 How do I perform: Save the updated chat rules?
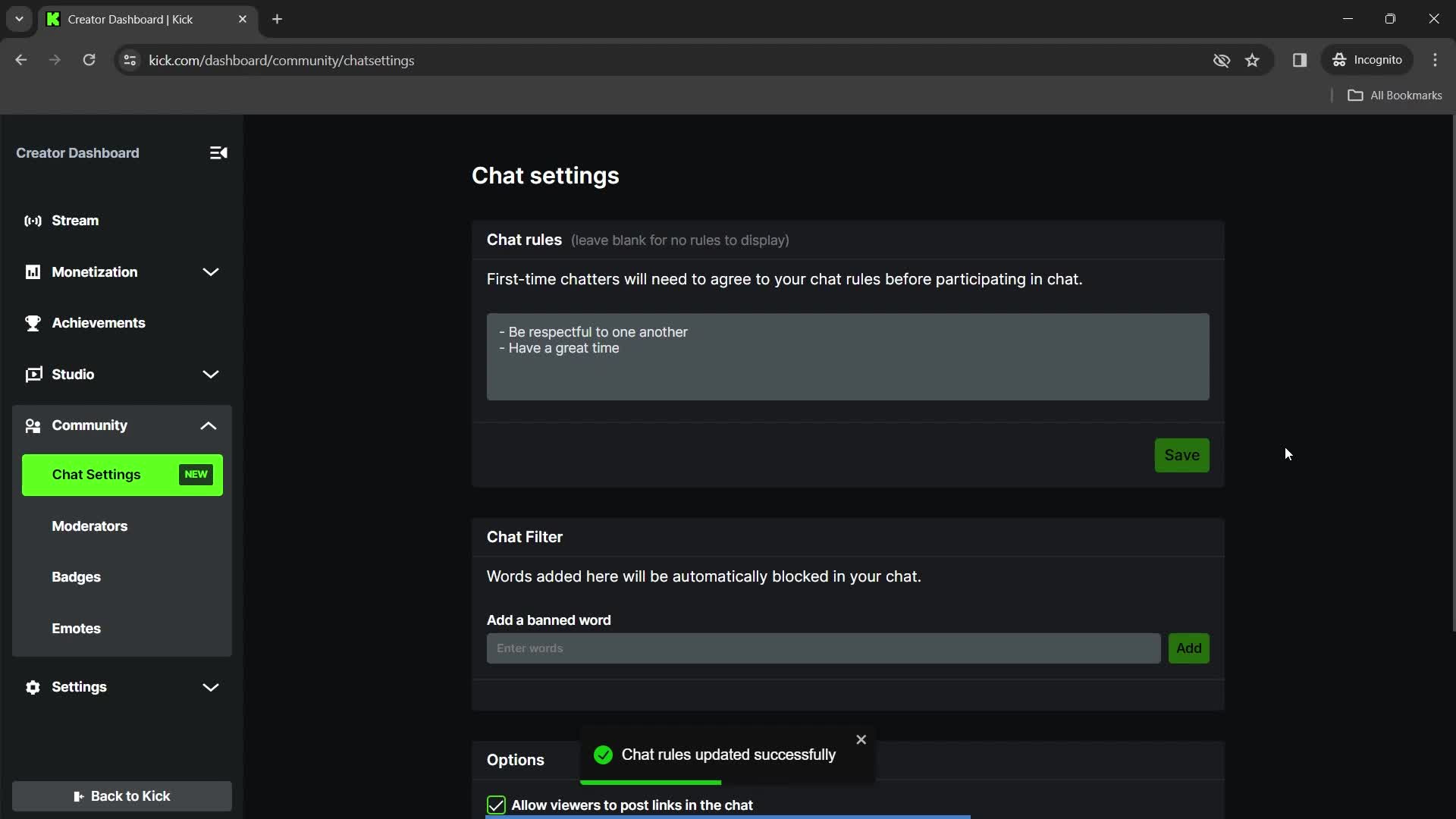click(x=1182, y=455)
